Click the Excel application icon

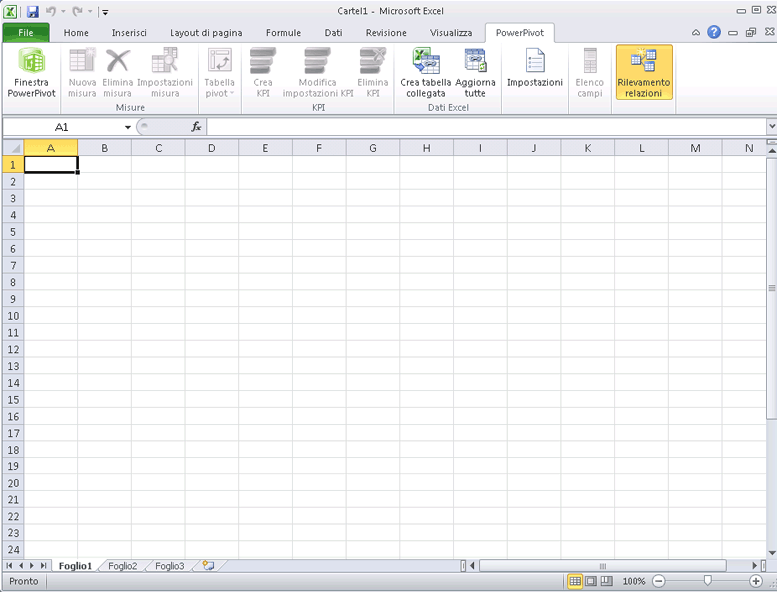coord(10,11)
